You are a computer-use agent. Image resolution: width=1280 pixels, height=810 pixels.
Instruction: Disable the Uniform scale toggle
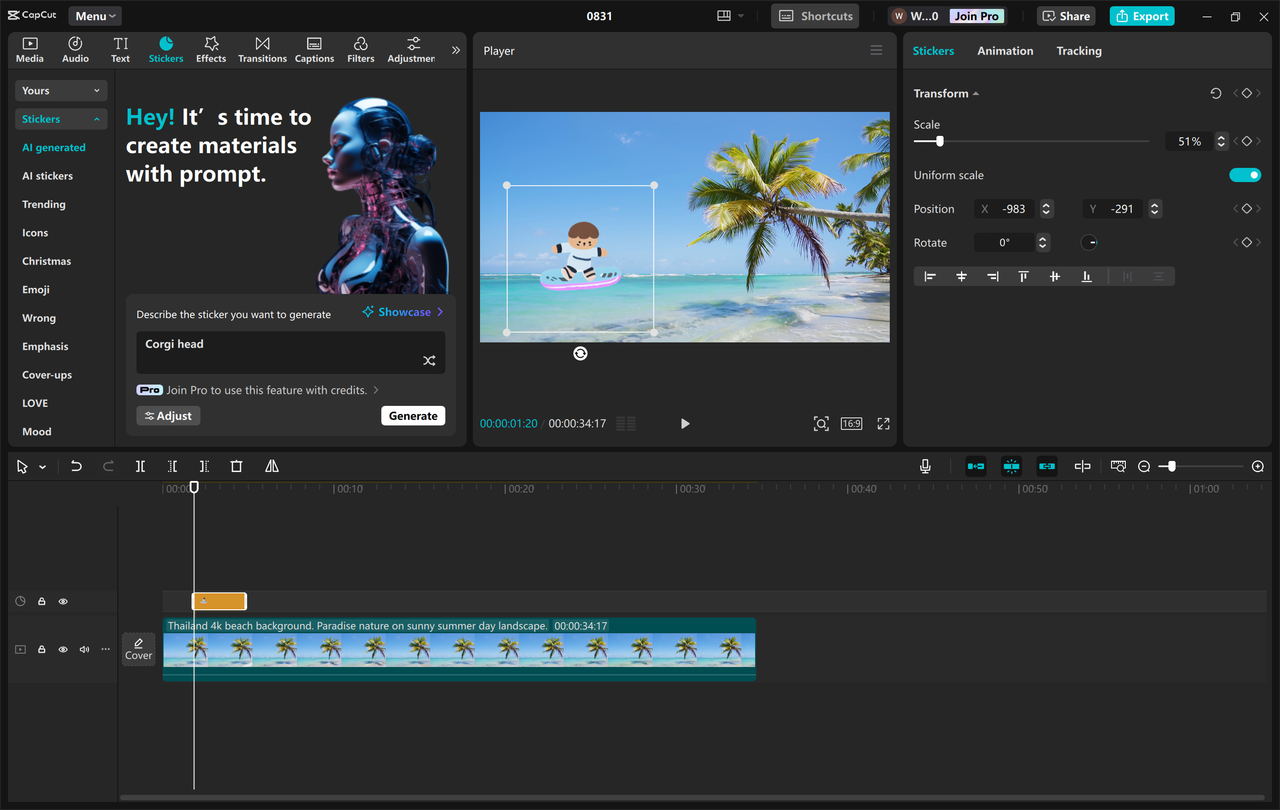coord(1244,174)
